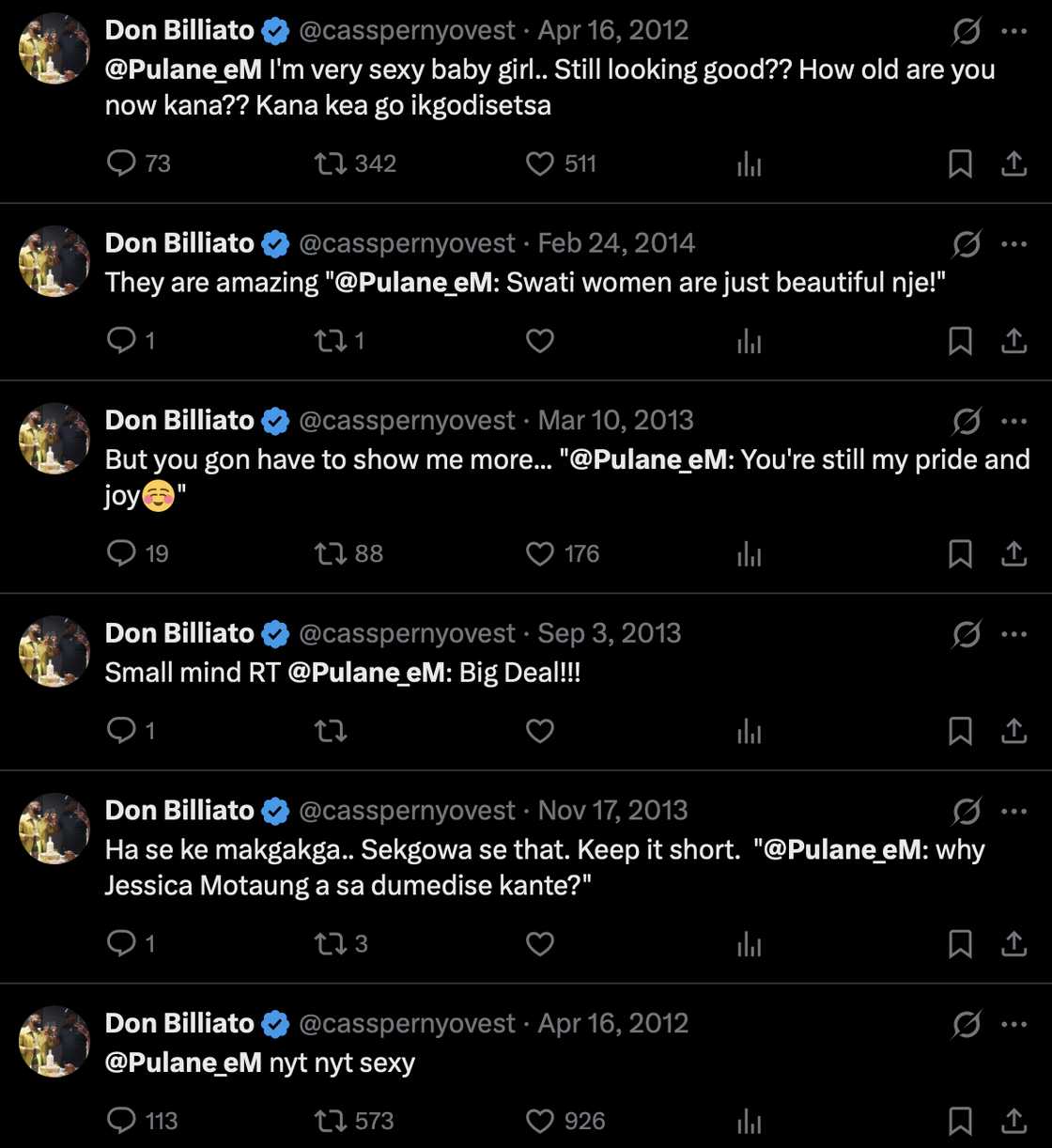The height and width of the screenshot is (1148, 1052).
Task: View analytics for the Feb 24, 2014 tweet
Action: (x=749, y=341)
